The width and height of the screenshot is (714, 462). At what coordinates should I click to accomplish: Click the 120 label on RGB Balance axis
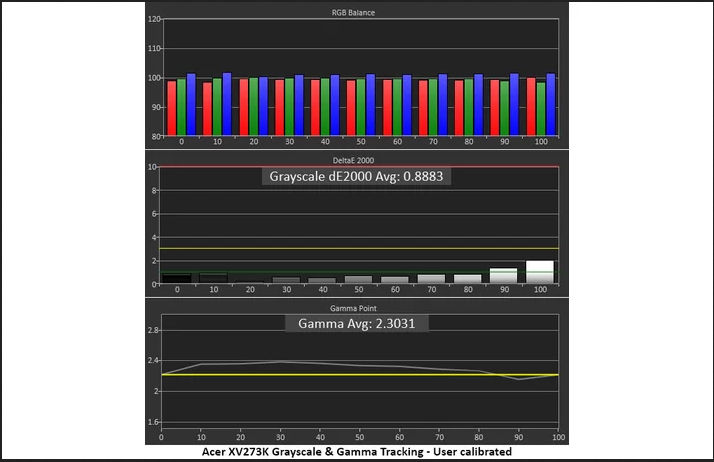pyautogui.click(x=153, y=20)
